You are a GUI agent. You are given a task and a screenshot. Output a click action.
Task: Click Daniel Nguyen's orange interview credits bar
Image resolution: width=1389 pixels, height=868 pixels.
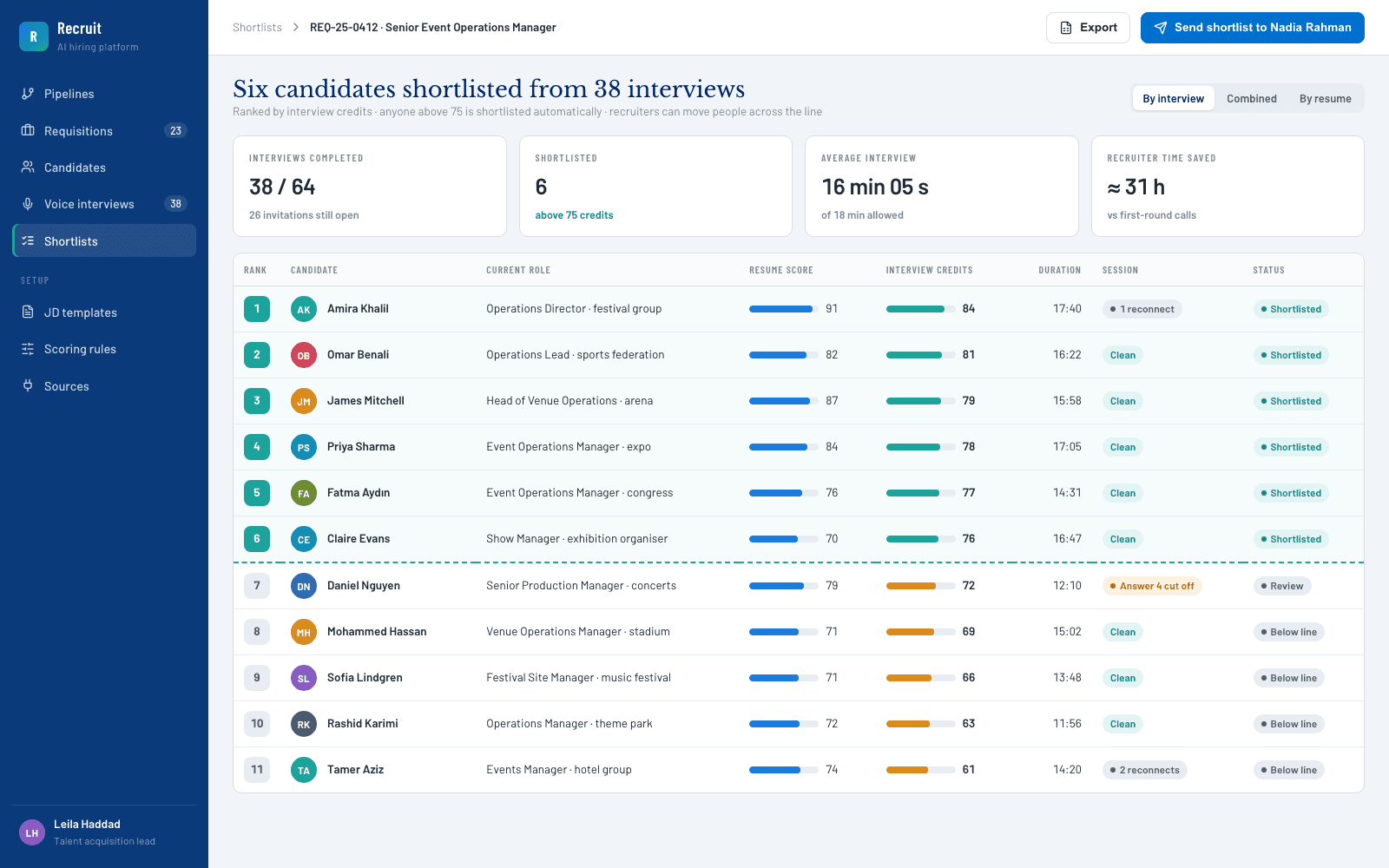click(x=921, y=586)
